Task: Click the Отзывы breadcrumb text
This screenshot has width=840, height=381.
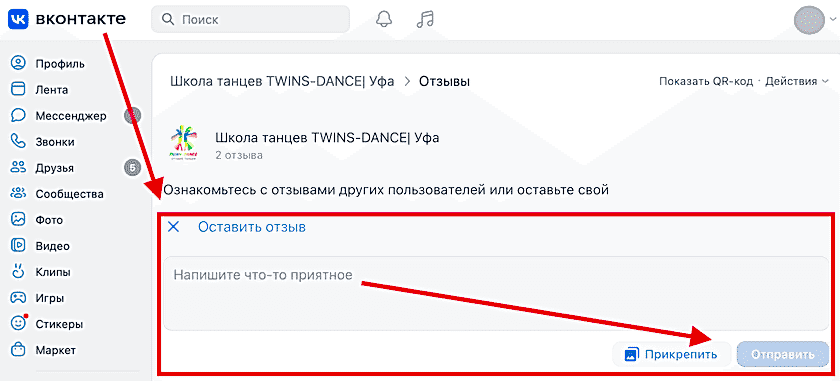Action: pyautogui.click(x=444, y=81)
